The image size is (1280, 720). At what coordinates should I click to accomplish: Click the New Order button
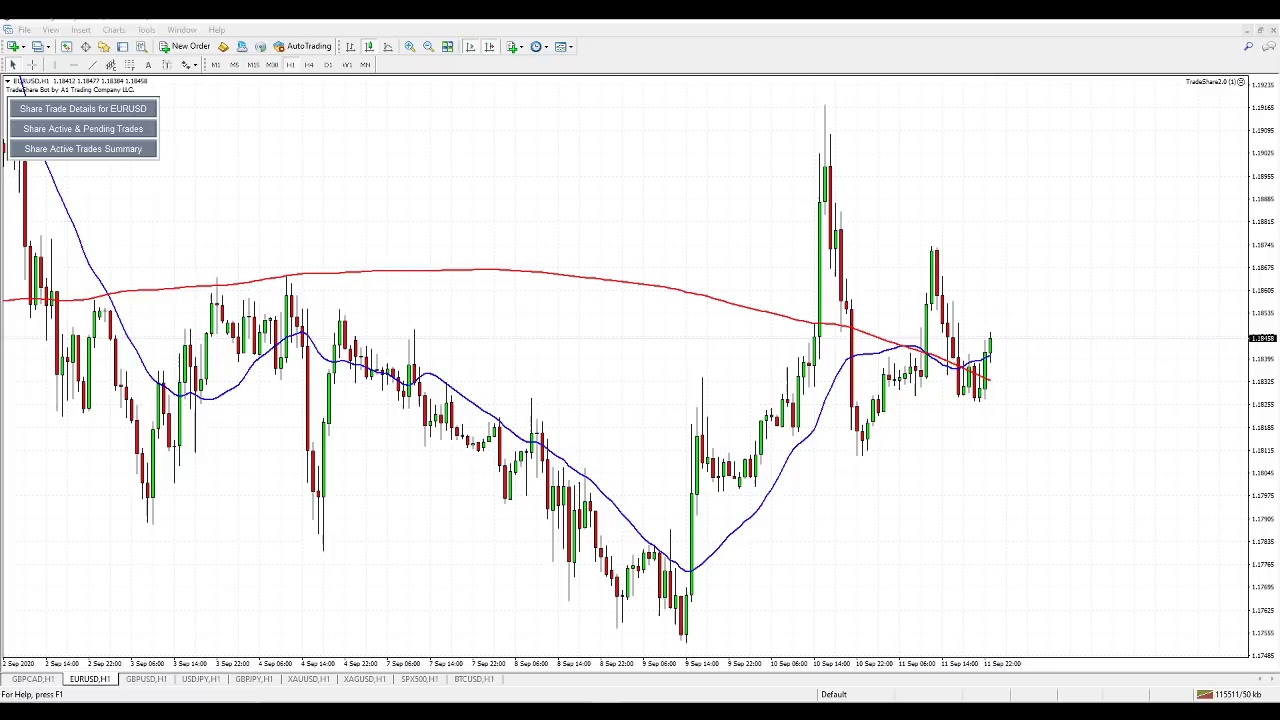pos(185,47)
